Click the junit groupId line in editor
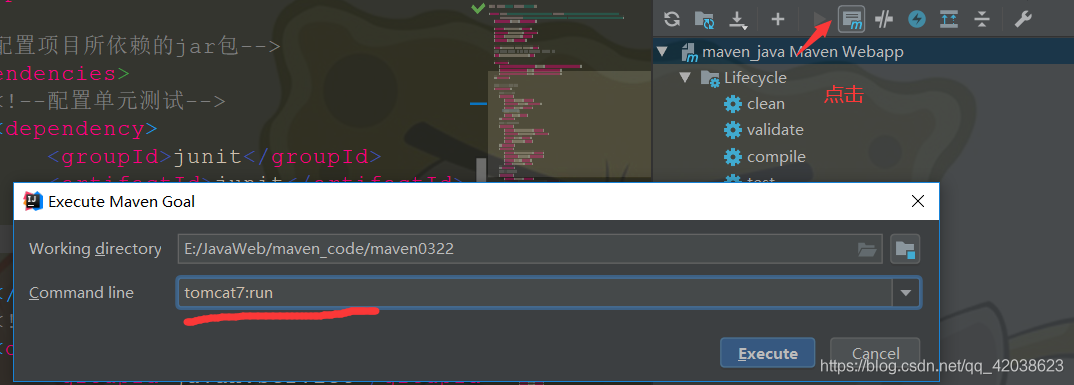This screenshot has height=385, width=1074. point(214,157)
